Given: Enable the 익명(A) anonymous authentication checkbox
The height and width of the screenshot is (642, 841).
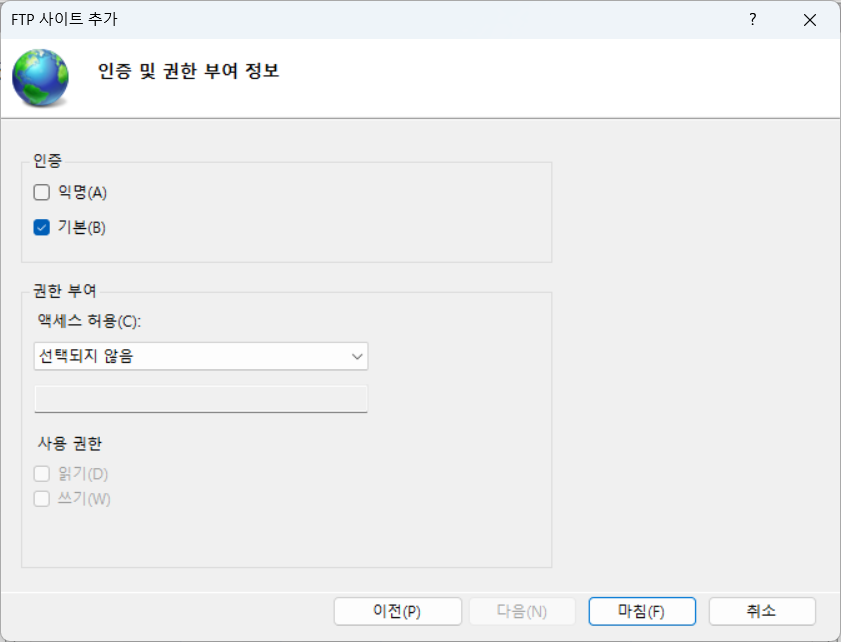Looking at the screenshot, I should point(42,192).
